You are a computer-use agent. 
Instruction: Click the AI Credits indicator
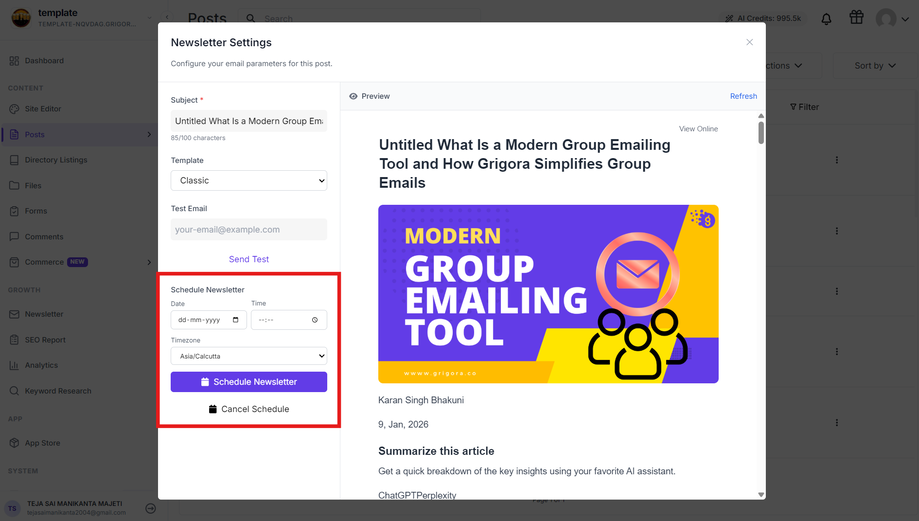click(x=763, y=18)
